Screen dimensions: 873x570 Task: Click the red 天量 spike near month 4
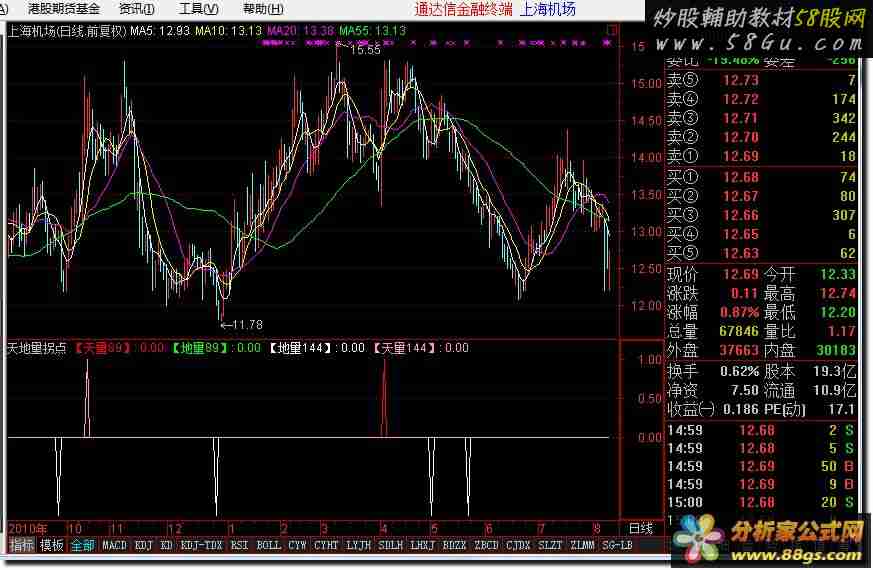click(384, 397)
